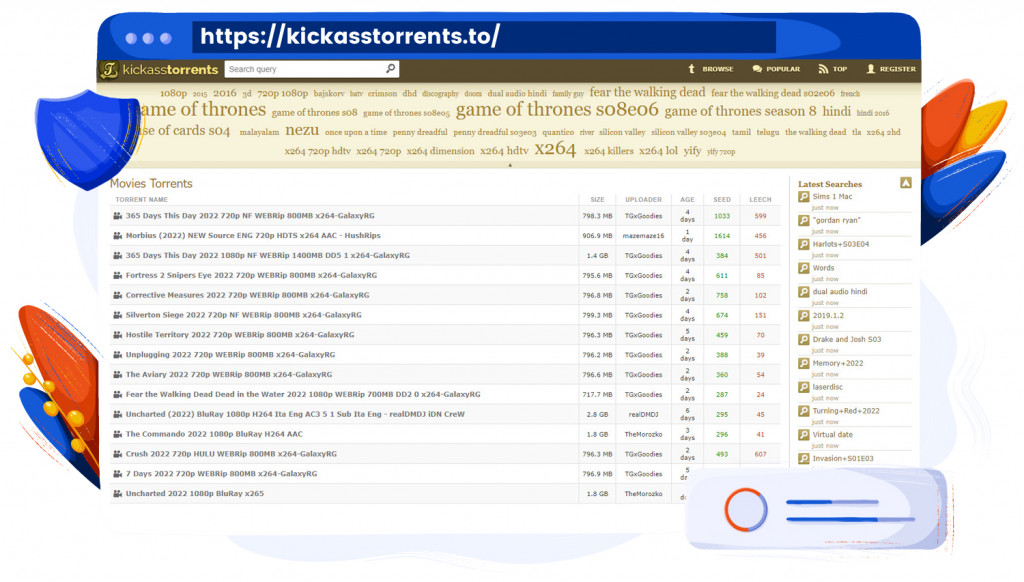This screenshot has width=1024, height=582.
Task: Collapse the tag cloud with small arrow
Action: (510, 165)
